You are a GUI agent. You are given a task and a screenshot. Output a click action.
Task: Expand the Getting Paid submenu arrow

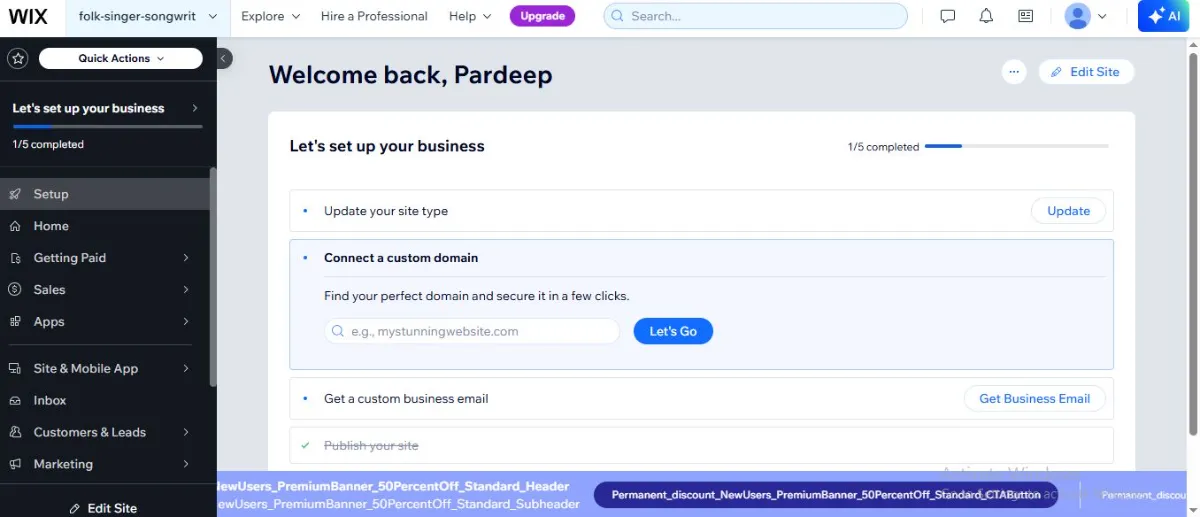(186, 258)
